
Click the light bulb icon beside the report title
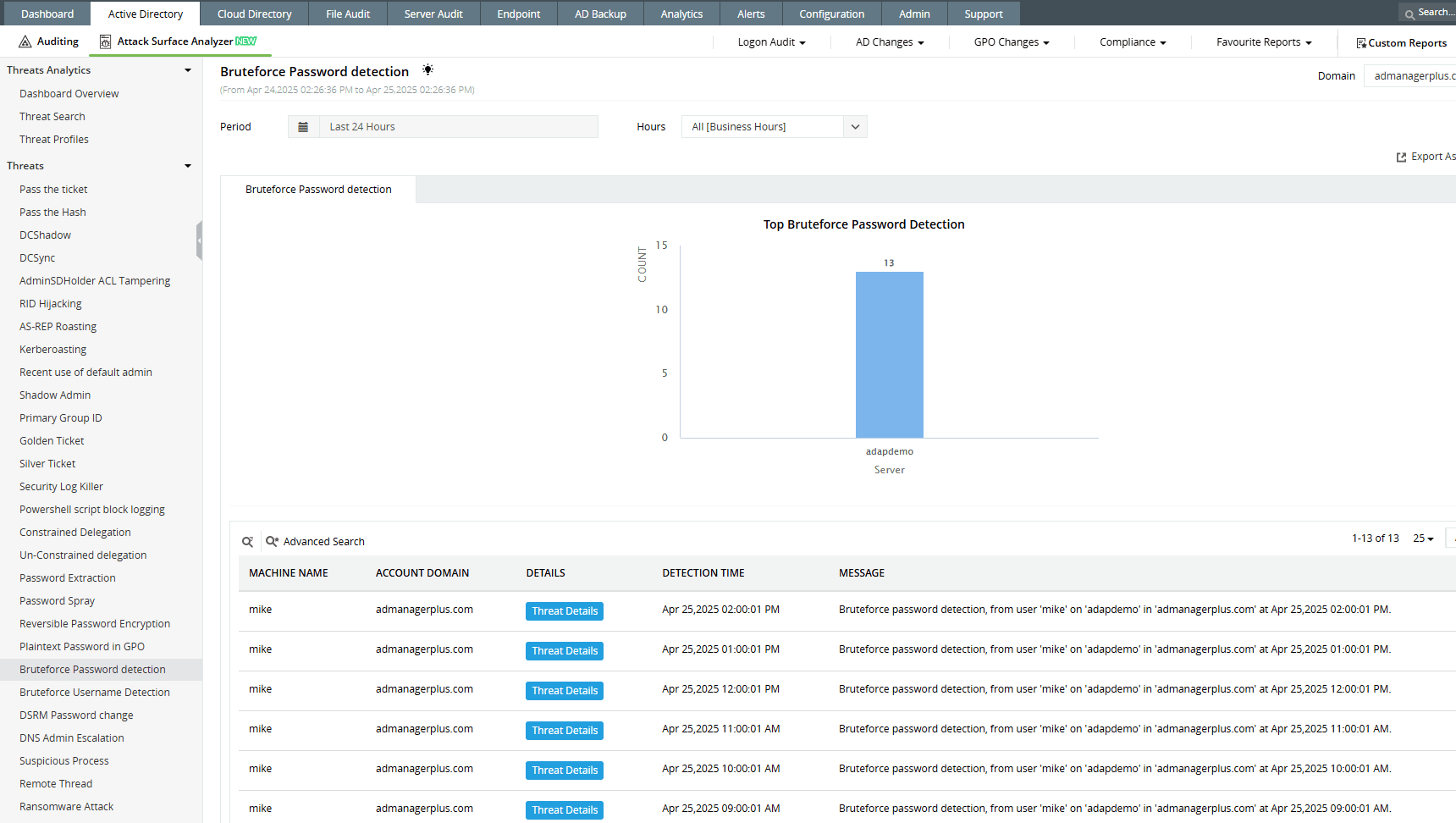[x=427, y=70]
